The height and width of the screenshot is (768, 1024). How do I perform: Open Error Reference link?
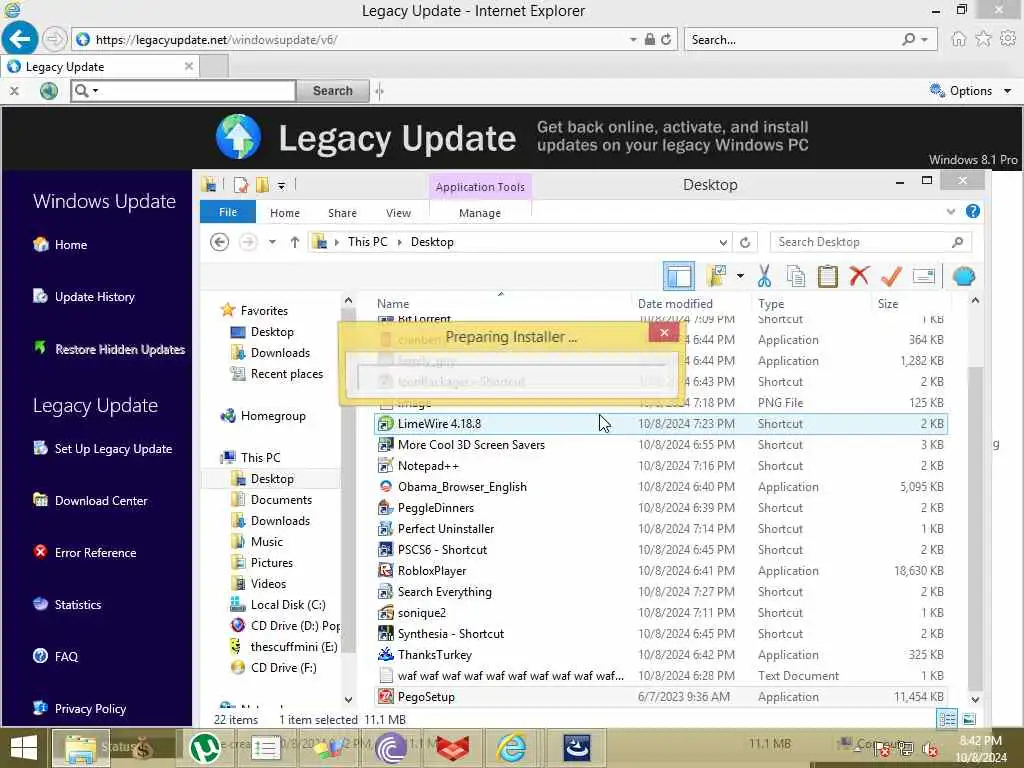[x=95, y=552]
